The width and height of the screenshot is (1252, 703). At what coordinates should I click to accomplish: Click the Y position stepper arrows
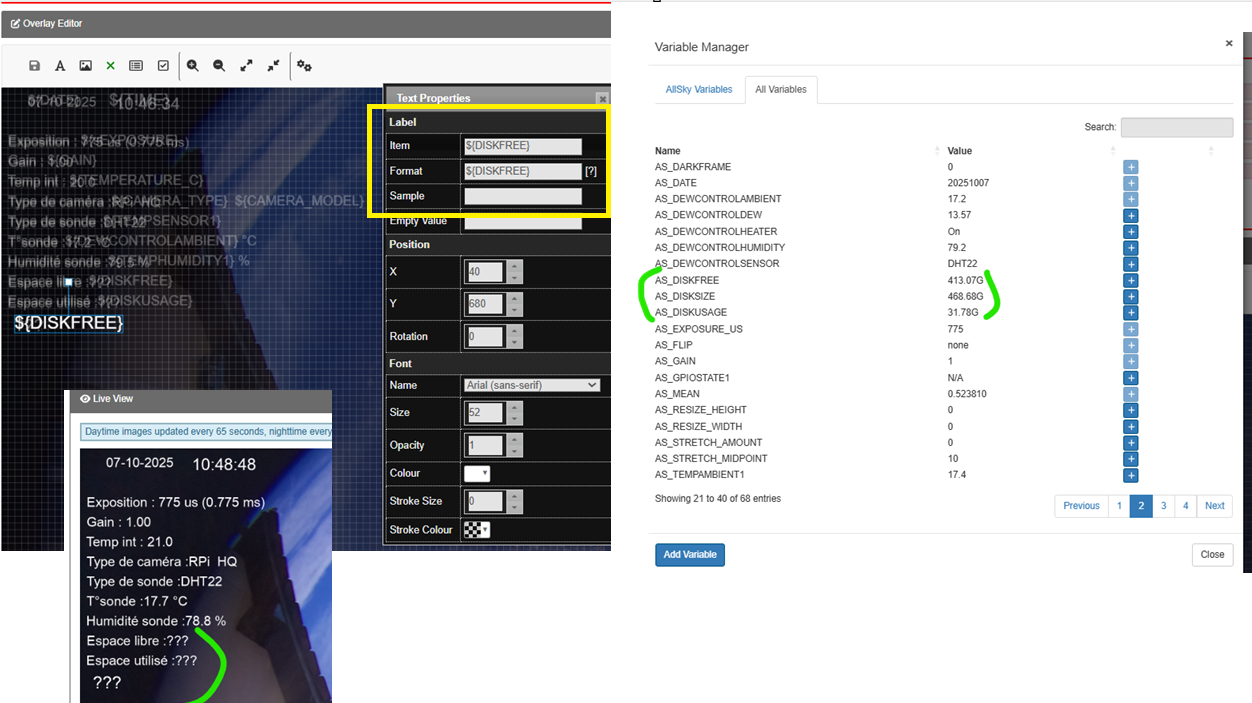pos(514,304)
